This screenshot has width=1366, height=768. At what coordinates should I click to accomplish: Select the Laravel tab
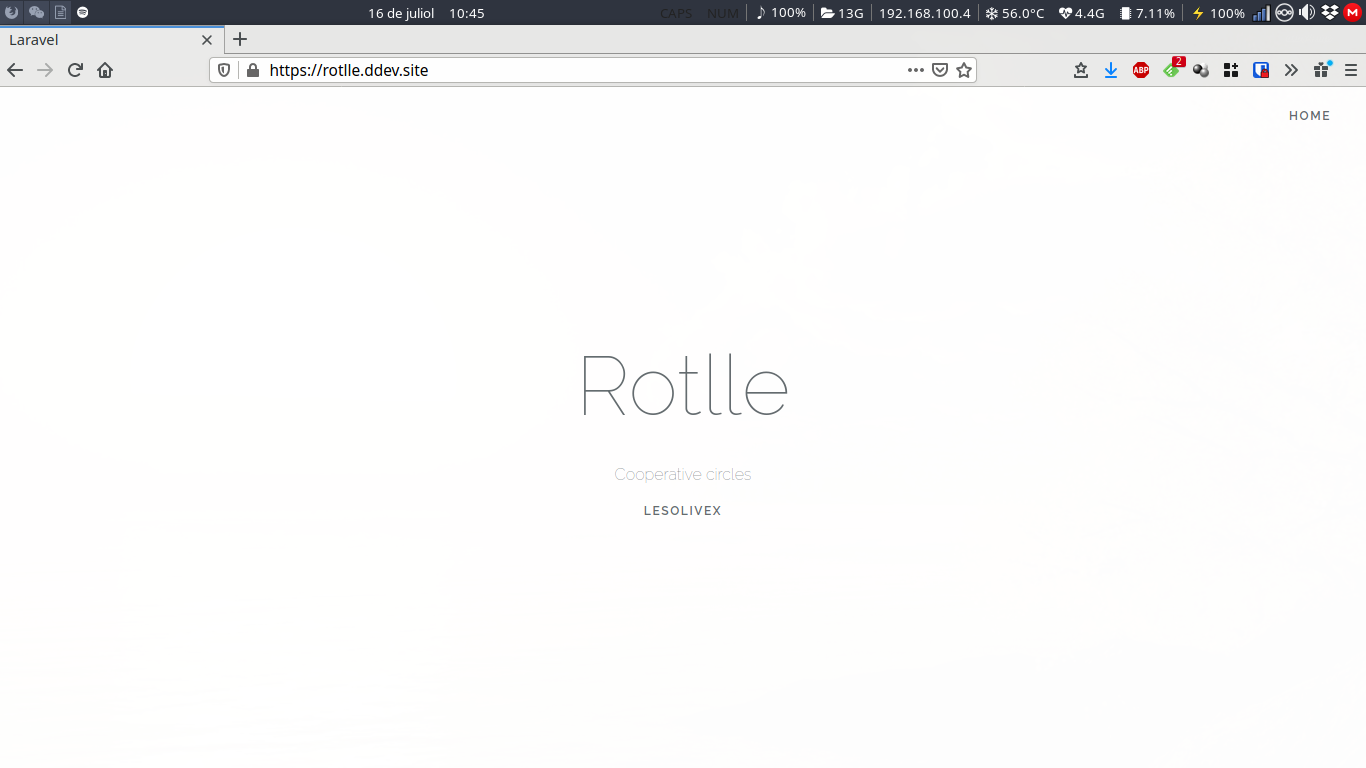110,40
